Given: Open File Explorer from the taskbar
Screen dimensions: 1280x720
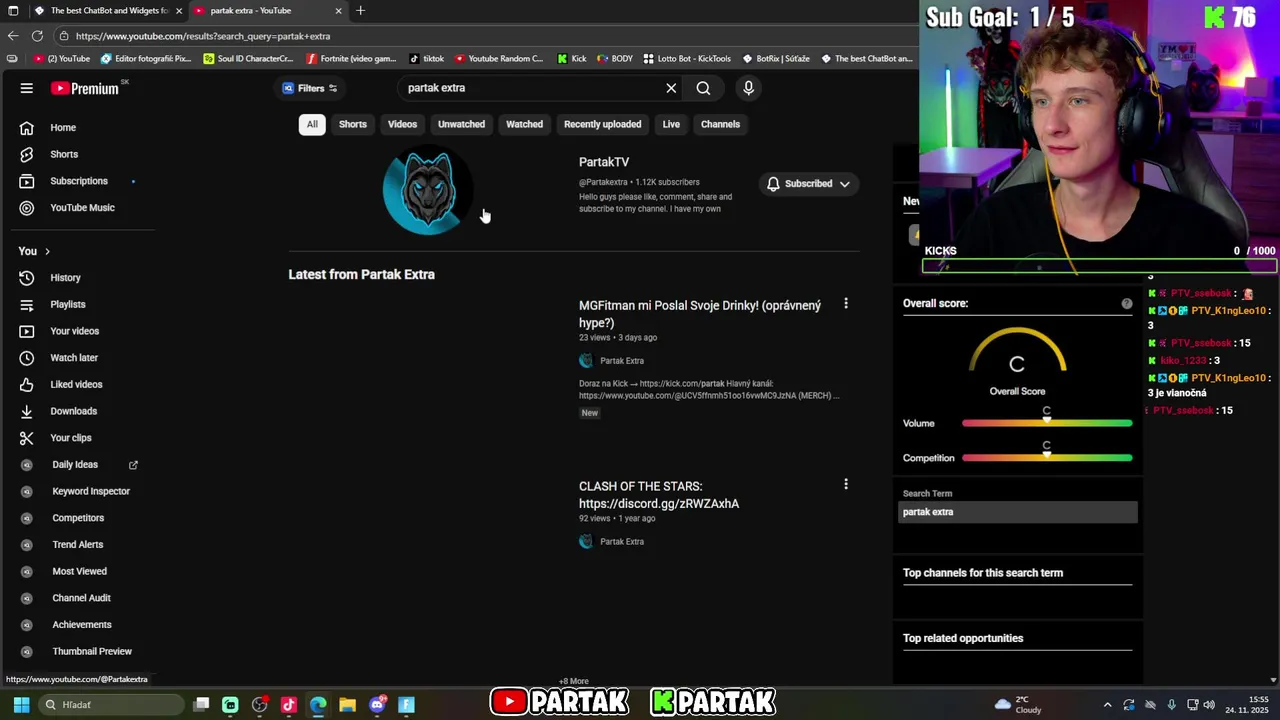Looking at the screenshot, I should pos(347,705).
